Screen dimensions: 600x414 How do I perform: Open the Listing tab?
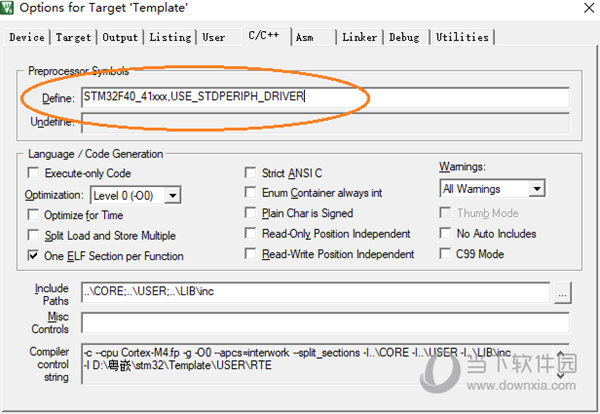pyautogui.click(x=170, y=37)
